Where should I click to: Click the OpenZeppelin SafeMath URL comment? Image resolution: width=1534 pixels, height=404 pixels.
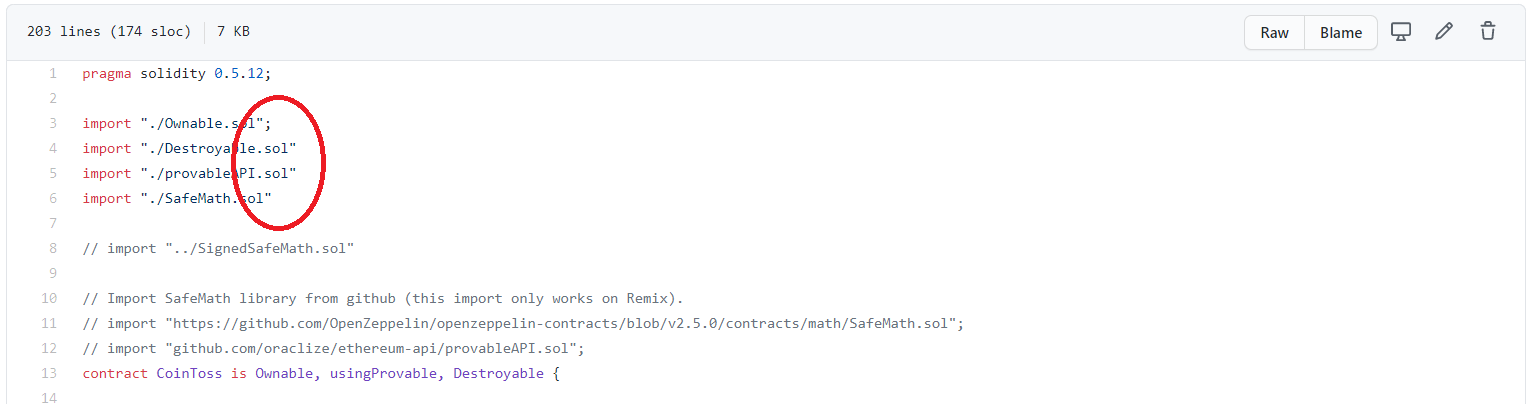(x=523, y=323)
